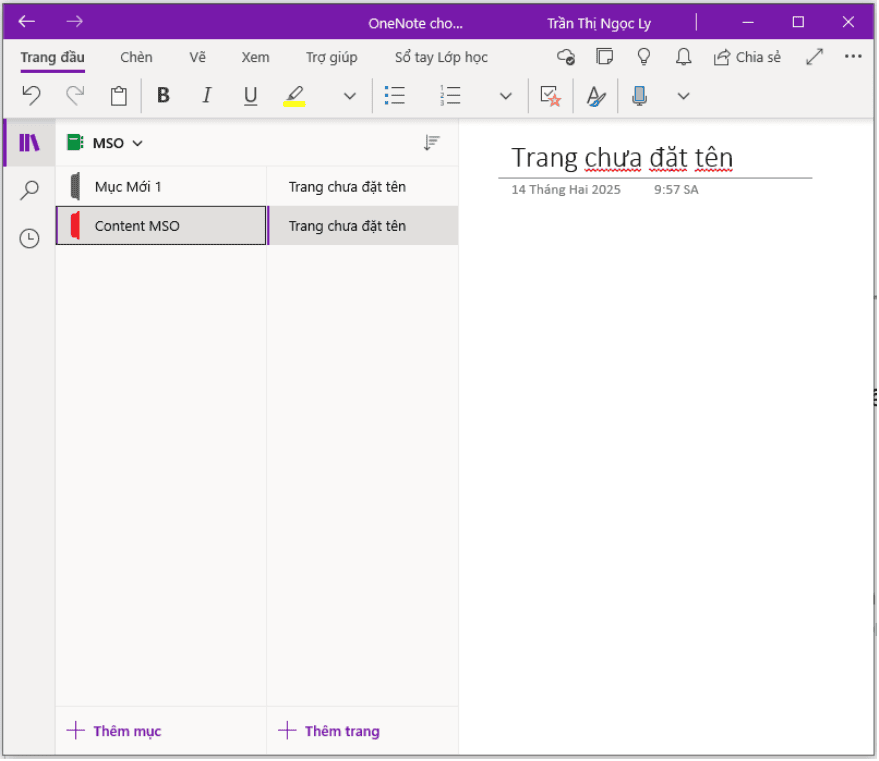The height and width of the screenshot is (761, 879).
Task: Select the Content MSO section
Action: tap(161, 226)
